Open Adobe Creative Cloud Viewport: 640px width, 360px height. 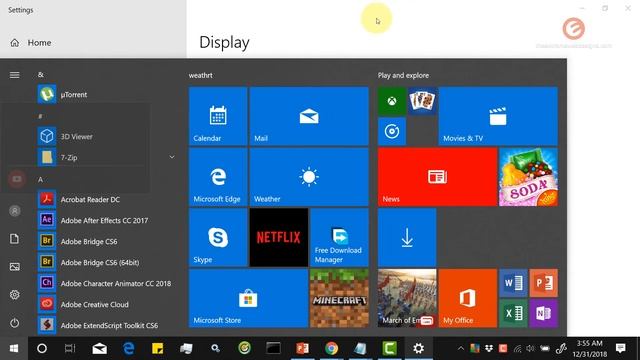[107, 304]
